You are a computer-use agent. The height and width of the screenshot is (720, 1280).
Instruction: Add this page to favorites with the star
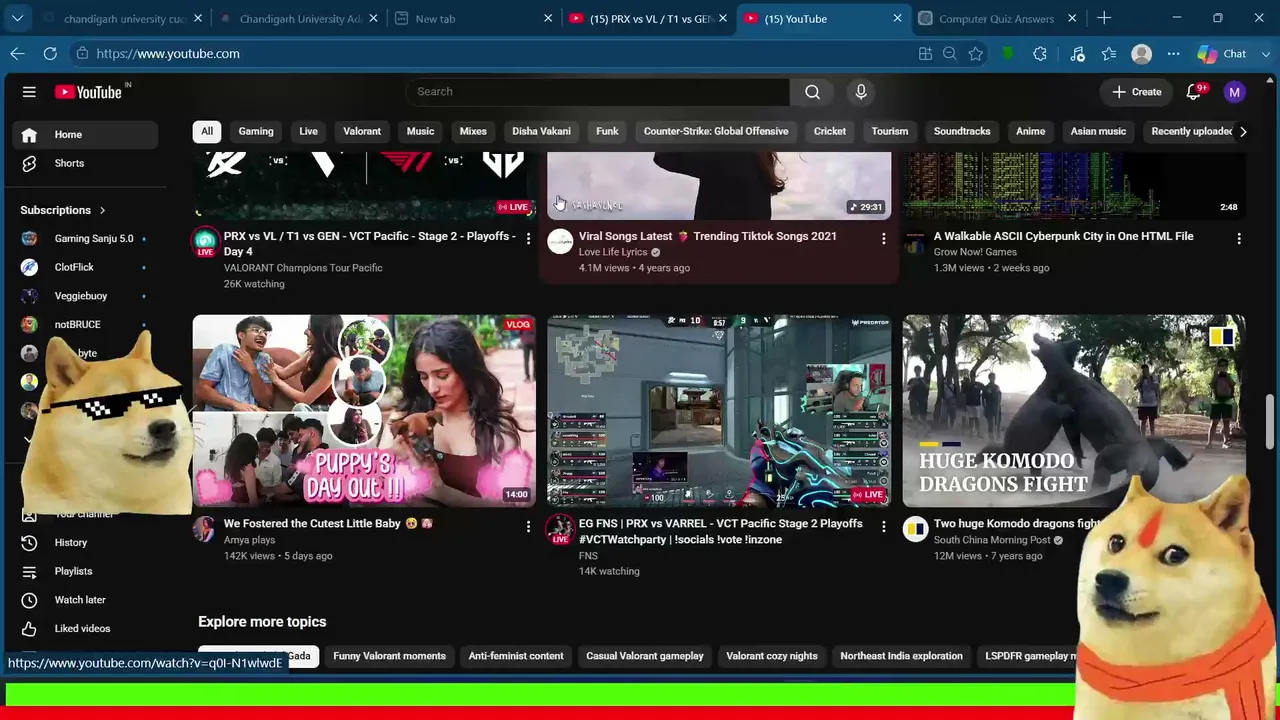point(975,54)
